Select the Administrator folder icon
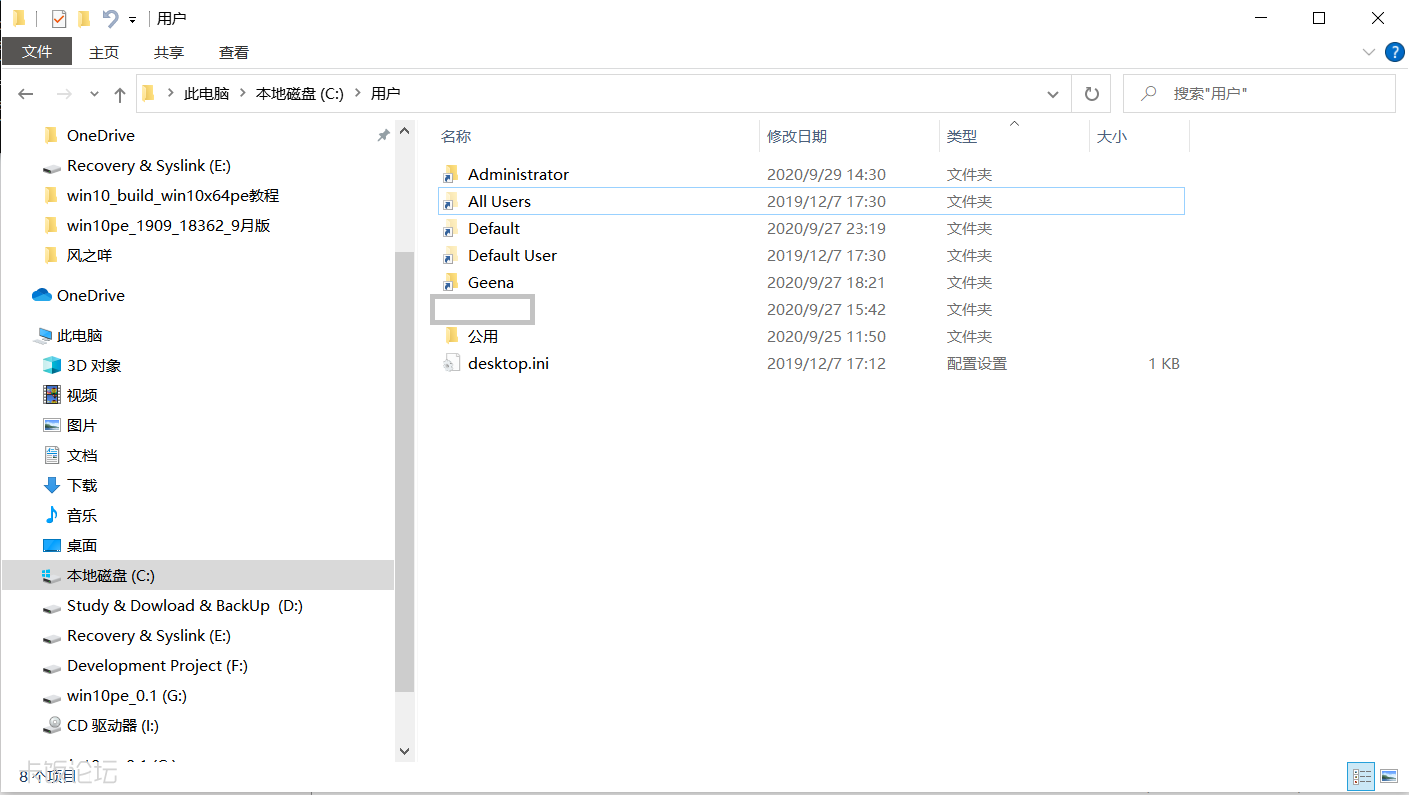Screen dimensions: 1409x795 [451, 174]
